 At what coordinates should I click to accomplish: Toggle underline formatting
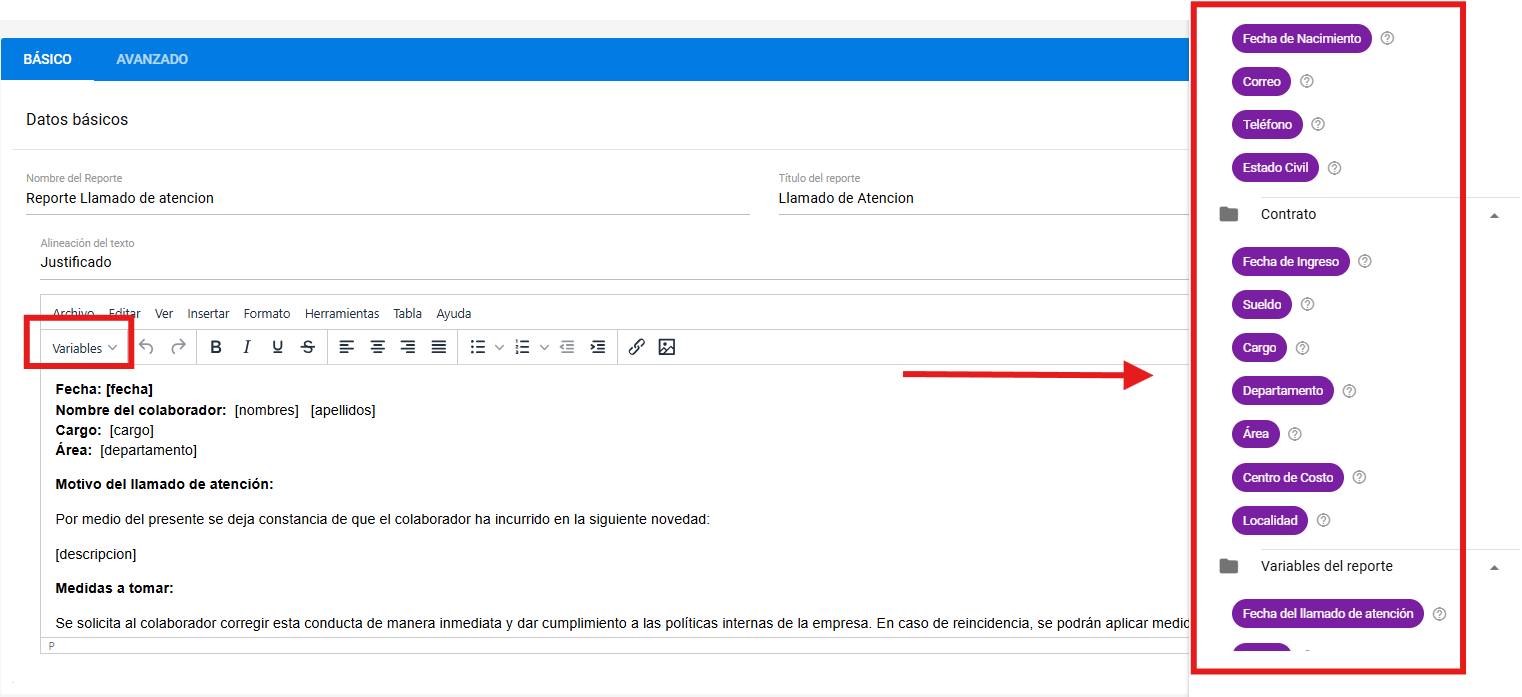coord(278,347)
